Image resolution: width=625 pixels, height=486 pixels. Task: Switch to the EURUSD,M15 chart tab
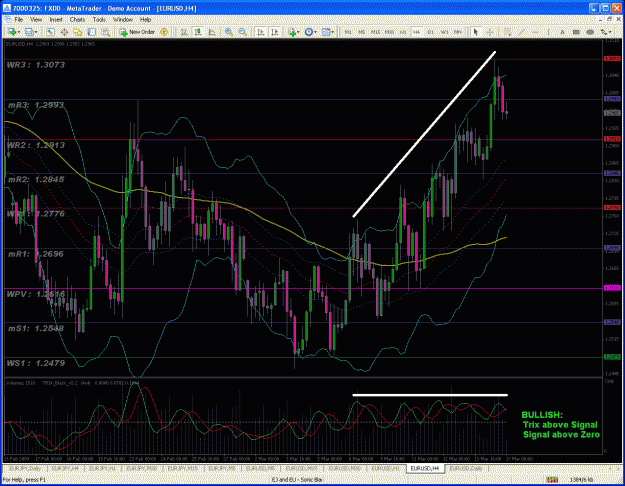(x=302, y=468)
